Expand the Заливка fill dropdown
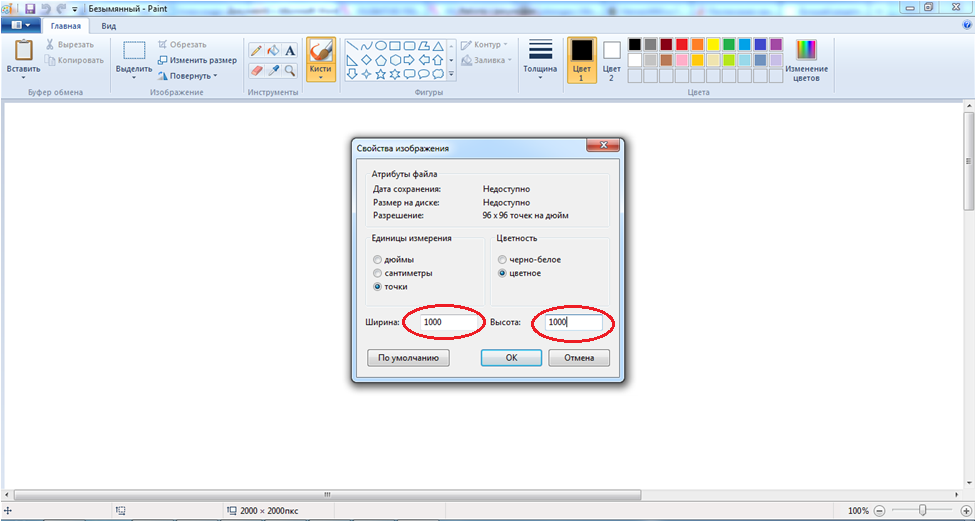This screenshot has height=521, width=976. (510, 60)
